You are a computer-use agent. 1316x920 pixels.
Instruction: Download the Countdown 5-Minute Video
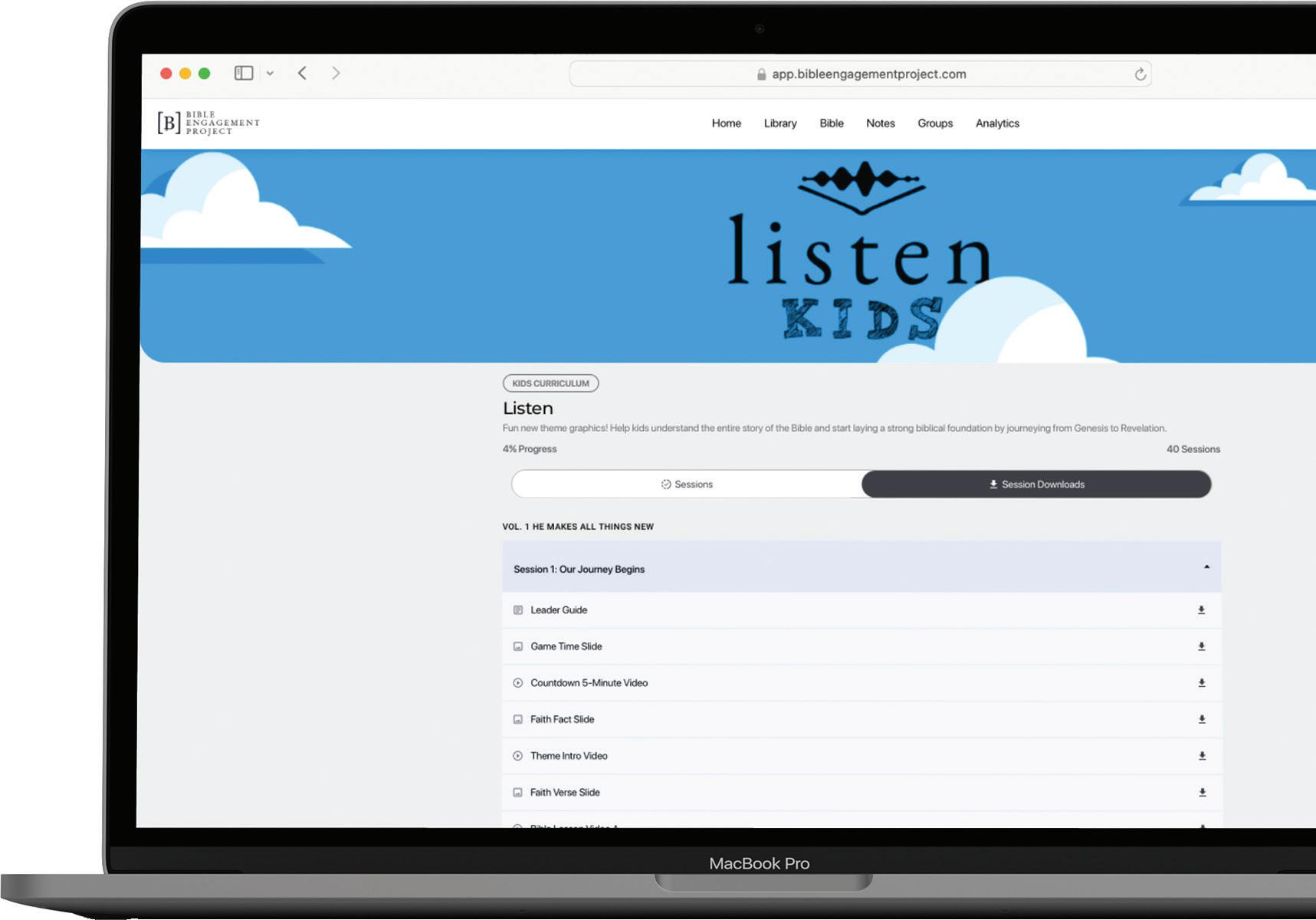[x=1202, y=683]
